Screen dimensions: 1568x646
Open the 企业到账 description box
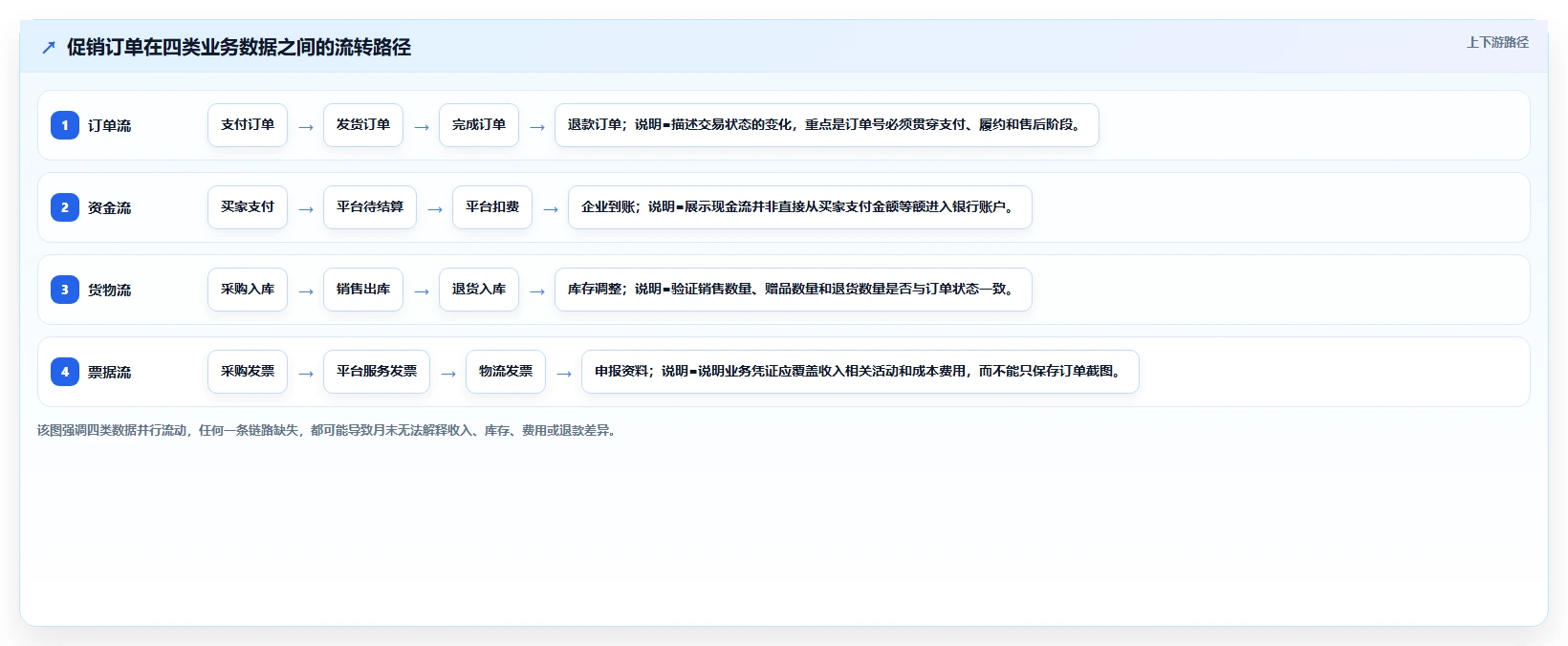pyautogui.click(x=800, y=207)
